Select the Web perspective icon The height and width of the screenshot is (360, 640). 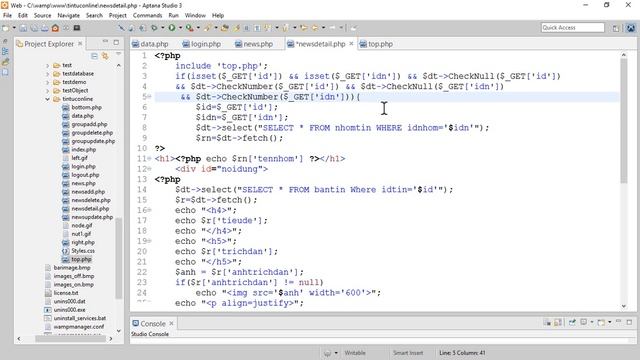coord(631,28)
